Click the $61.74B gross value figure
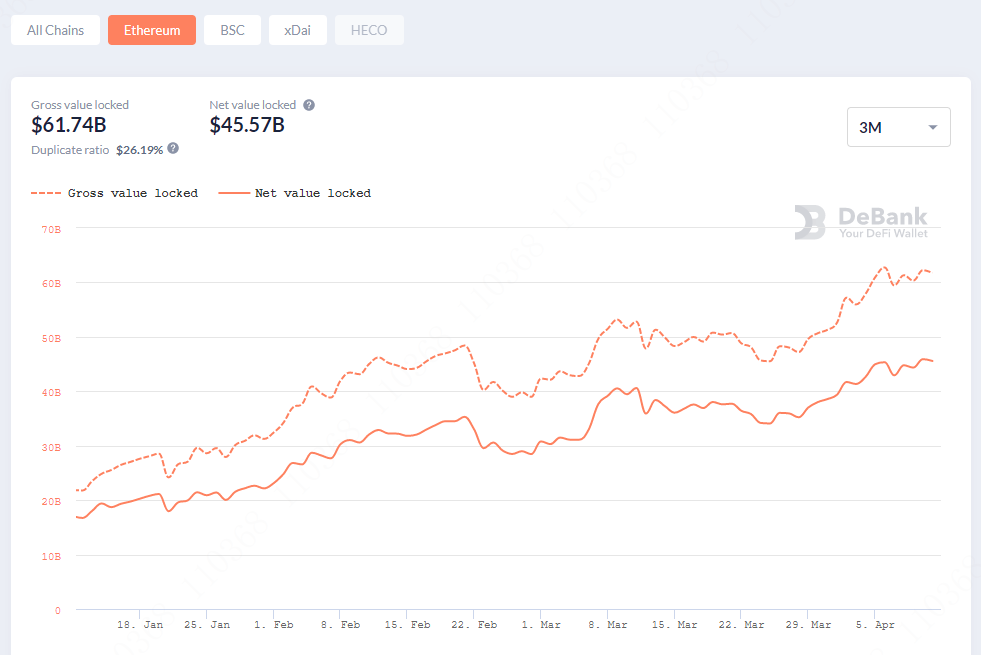 [x=69, y=125]
